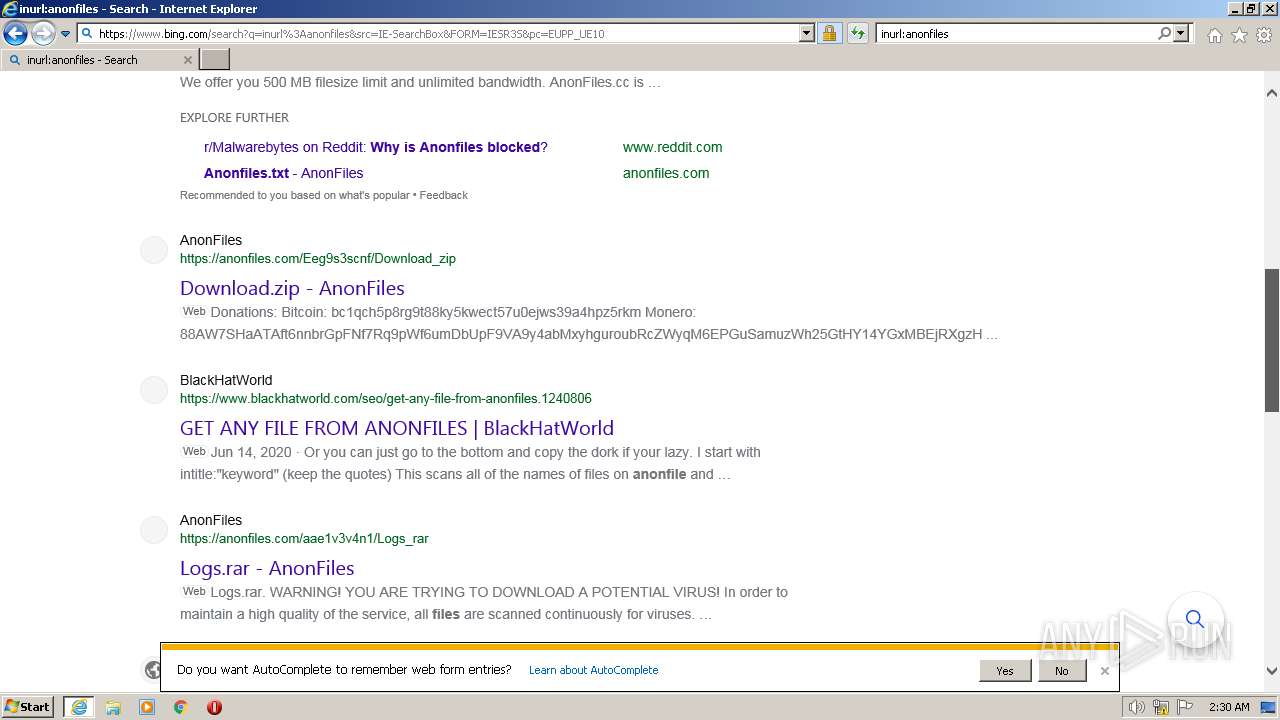This screenshot has height=720, width=1280.
Task: Open the anonfiles.com Logs_rar URL
Action: (x=304, y=538)
